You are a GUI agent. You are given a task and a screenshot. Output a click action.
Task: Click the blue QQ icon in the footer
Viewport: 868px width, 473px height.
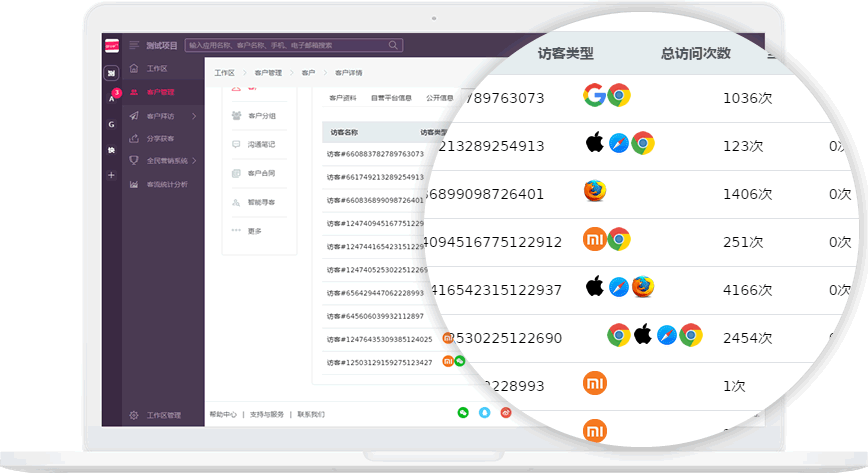pos(484,412)
